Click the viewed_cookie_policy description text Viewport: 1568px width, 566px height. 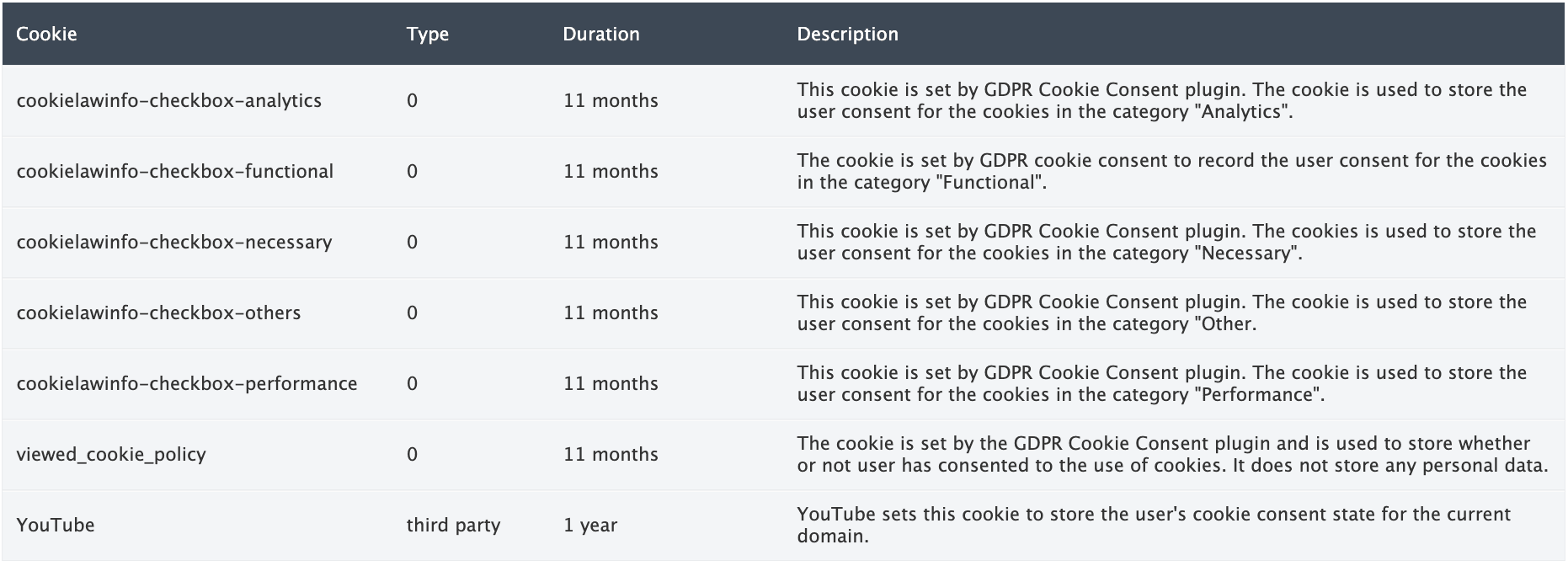point(1173,455)
